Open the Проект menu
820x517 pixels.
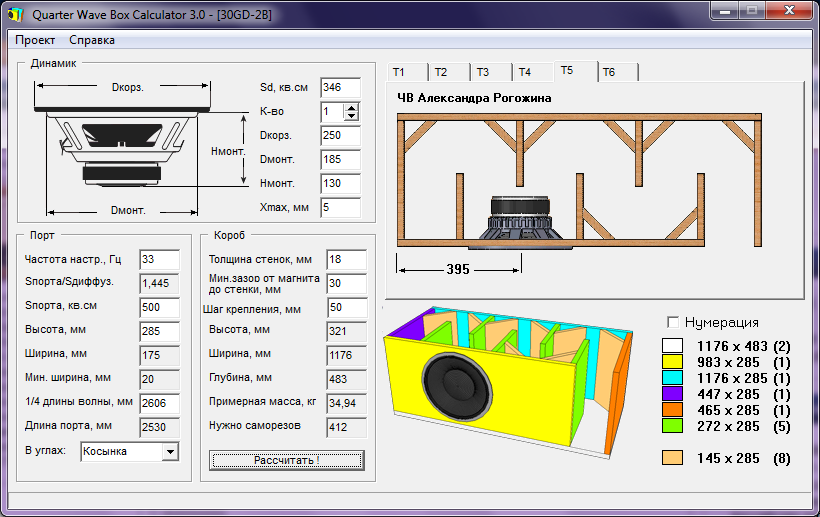(x=35, y=40)
